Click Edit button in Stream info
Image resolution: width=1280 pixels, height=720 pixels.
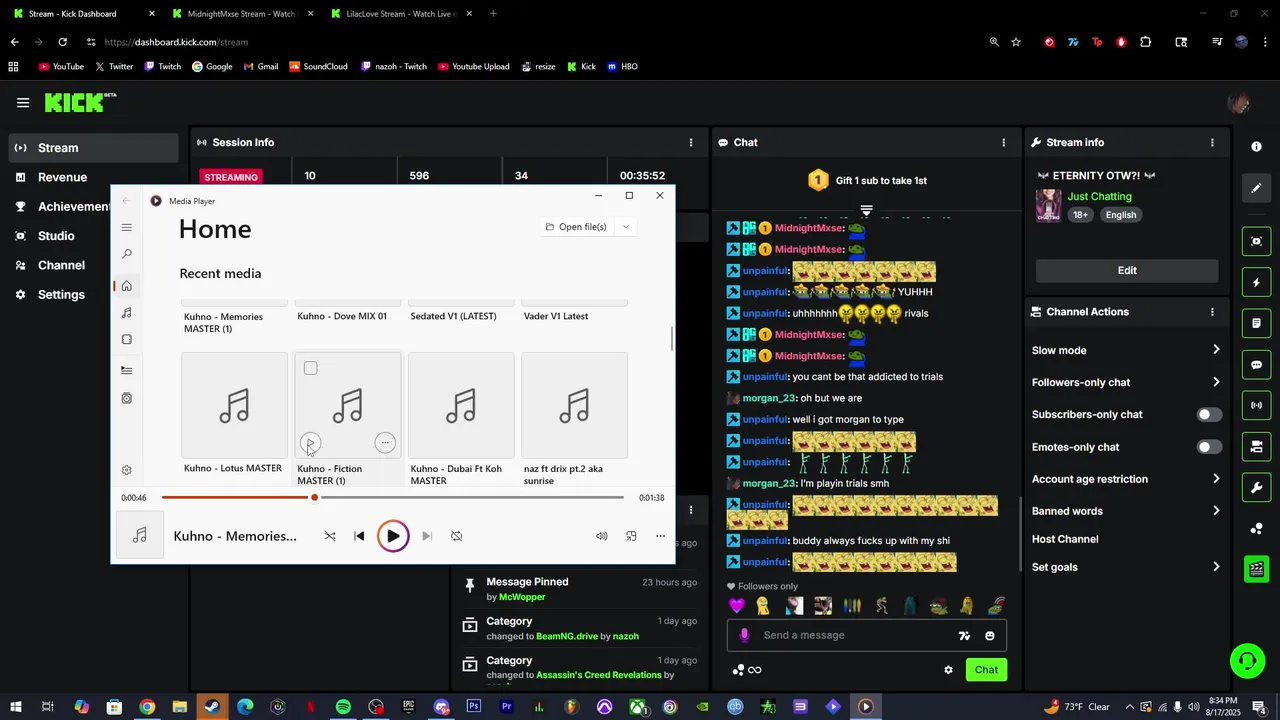coord(1127,270)
